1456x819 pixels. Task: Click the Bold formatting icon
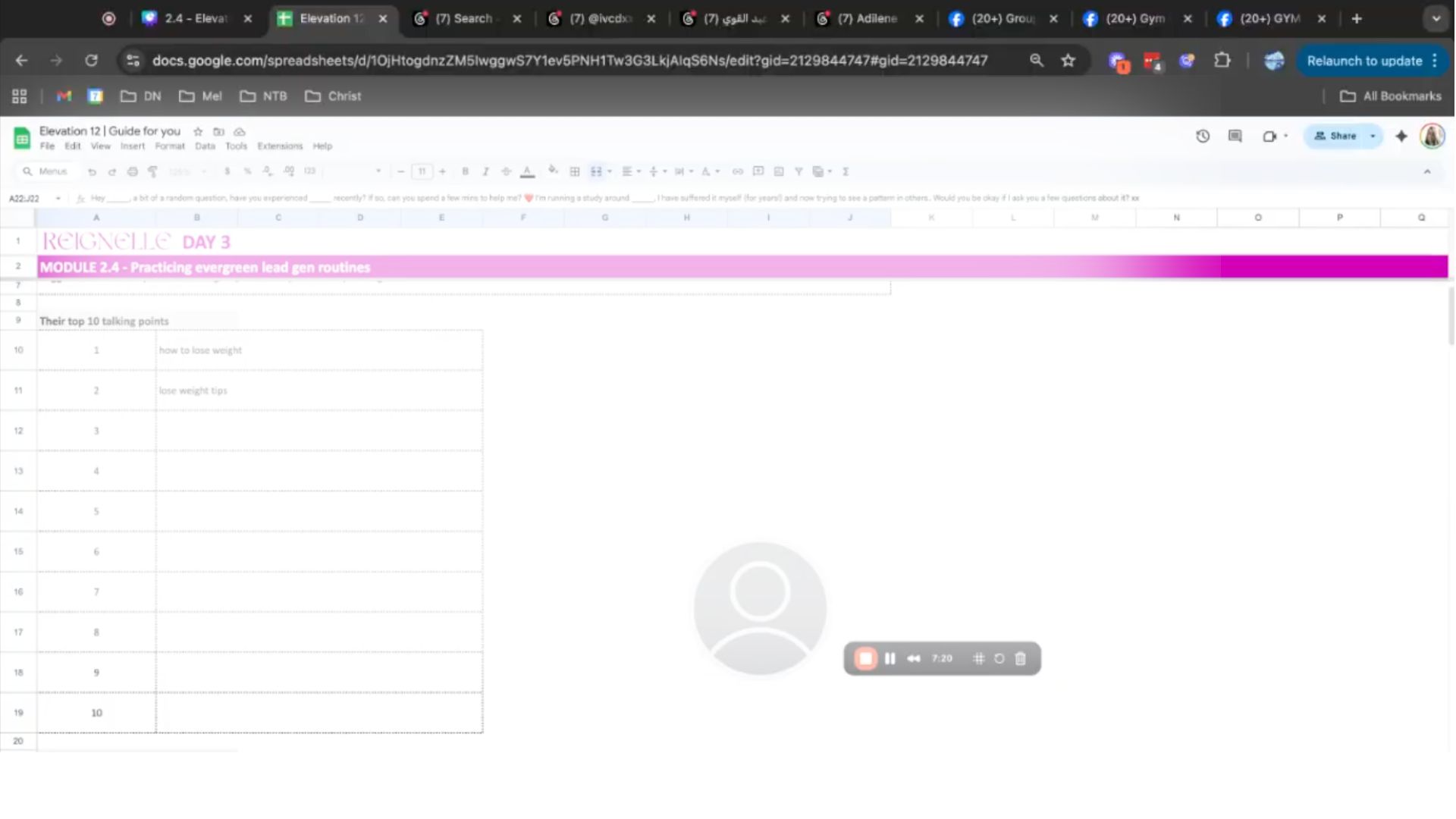pos(465,171)
